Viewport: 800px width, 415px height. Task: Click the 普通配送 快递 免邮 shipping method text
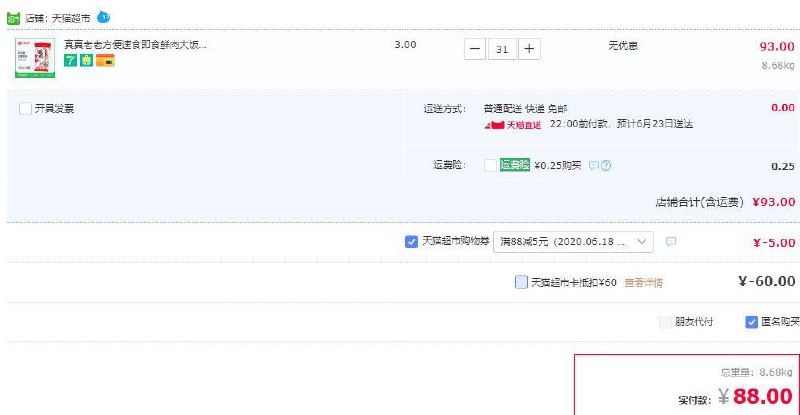525,109
